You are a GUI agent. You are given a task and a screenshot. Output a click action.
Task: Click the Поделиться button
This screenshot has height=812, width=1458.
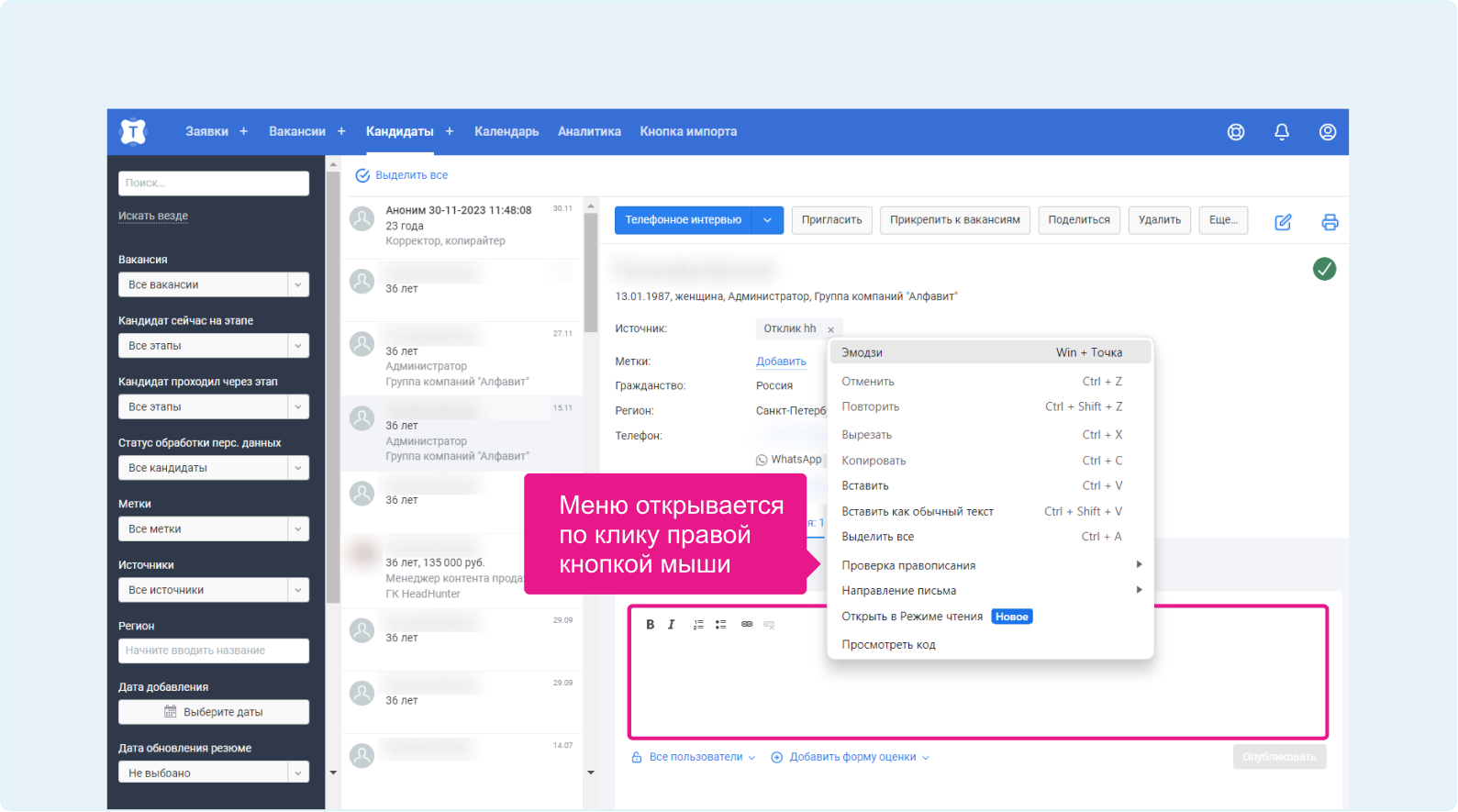1079,220
